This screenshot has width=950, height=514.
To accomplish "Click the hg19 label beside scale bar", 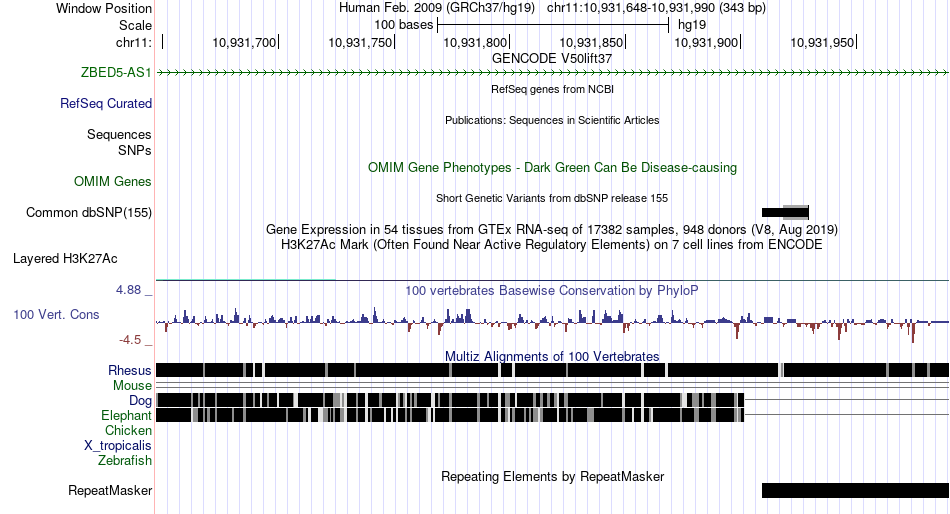I will (x=692, y=25).
